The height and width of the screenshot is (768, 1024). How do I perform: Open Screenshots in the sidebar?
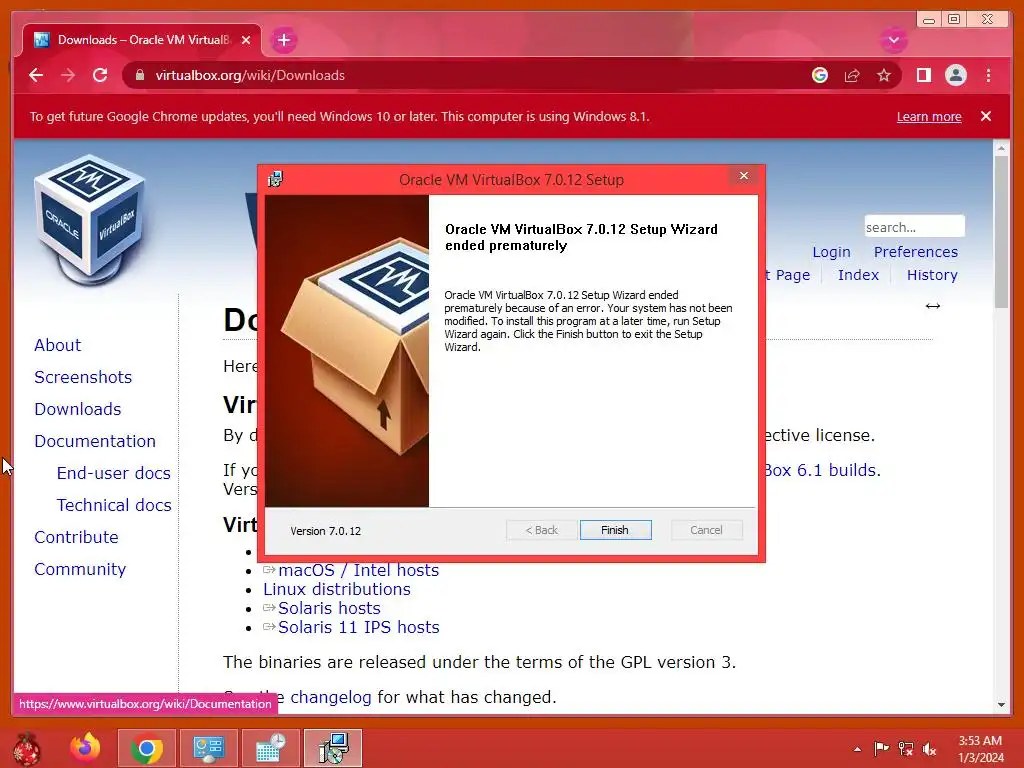tap(83, 377)
